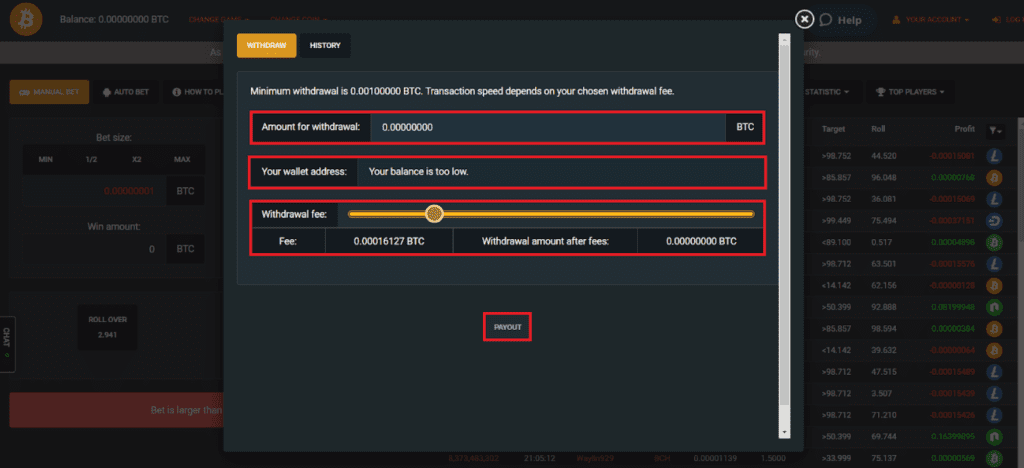
Task: Open the bet table filter funnel dropdown
Action: coord(995,131)
